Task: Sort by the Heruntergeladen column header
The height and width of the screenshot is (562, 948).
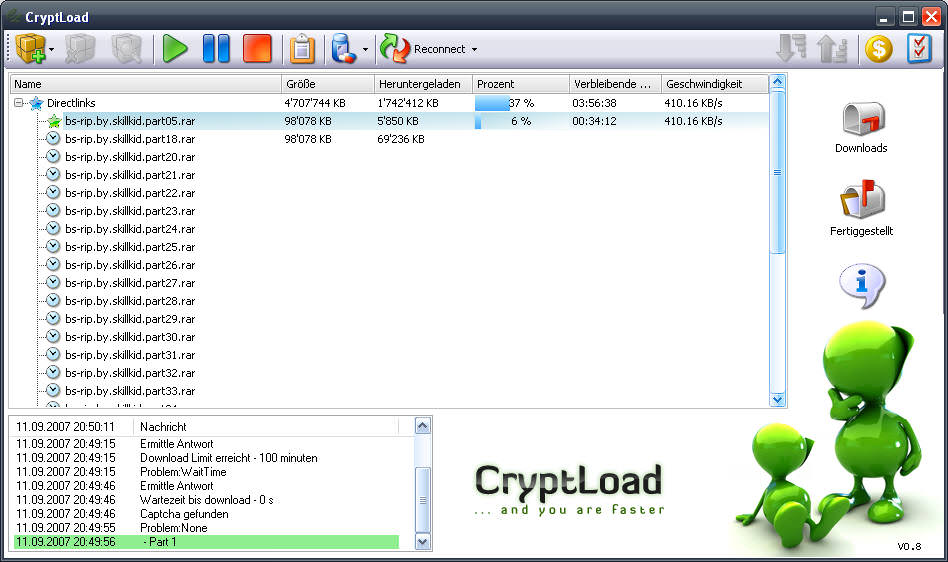Action: point(423,84)
